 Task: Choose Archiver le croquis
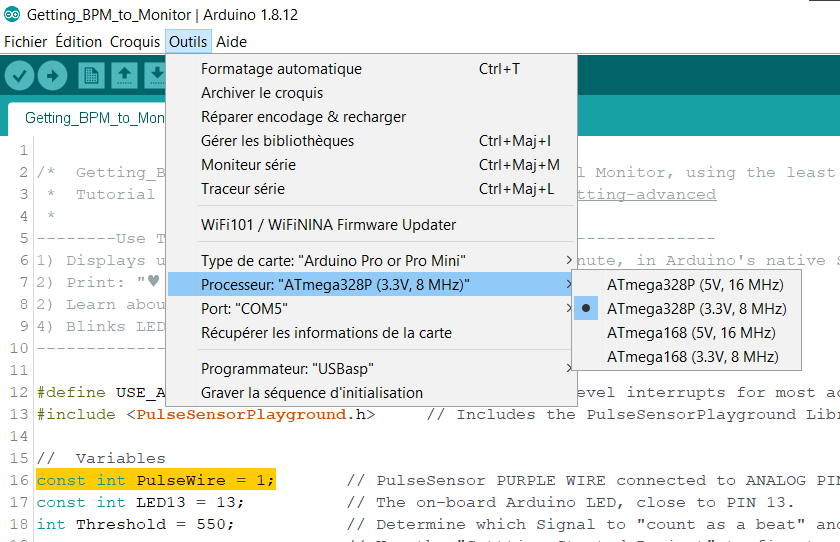pyautogui.click(x=372, y=93)
